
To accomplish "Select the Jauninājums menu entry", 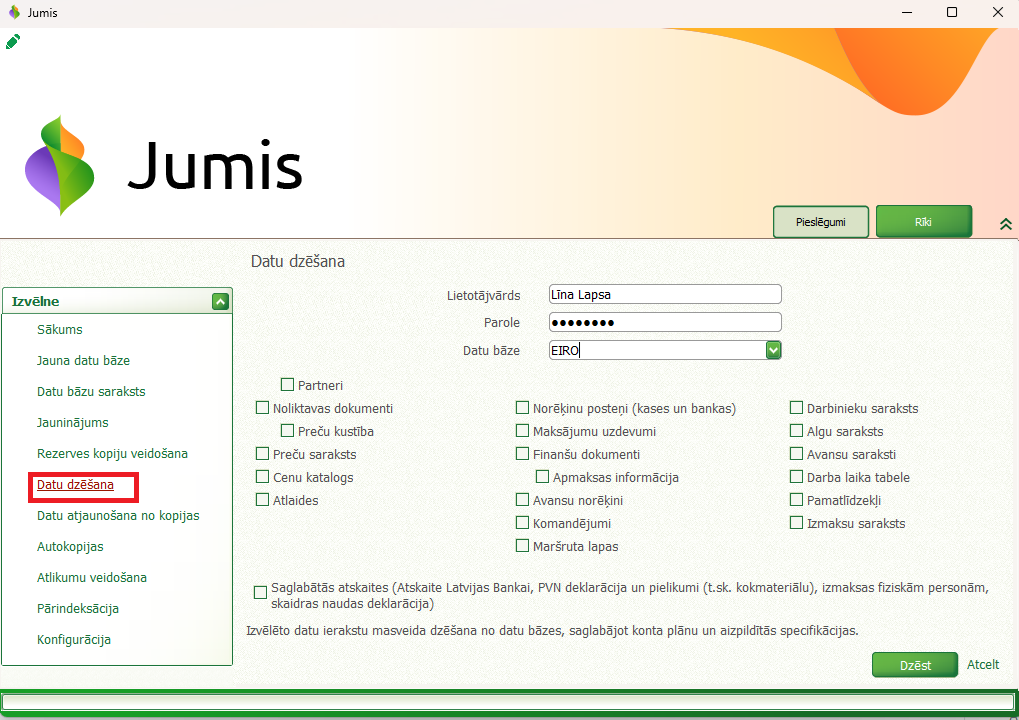I will 73,423.
